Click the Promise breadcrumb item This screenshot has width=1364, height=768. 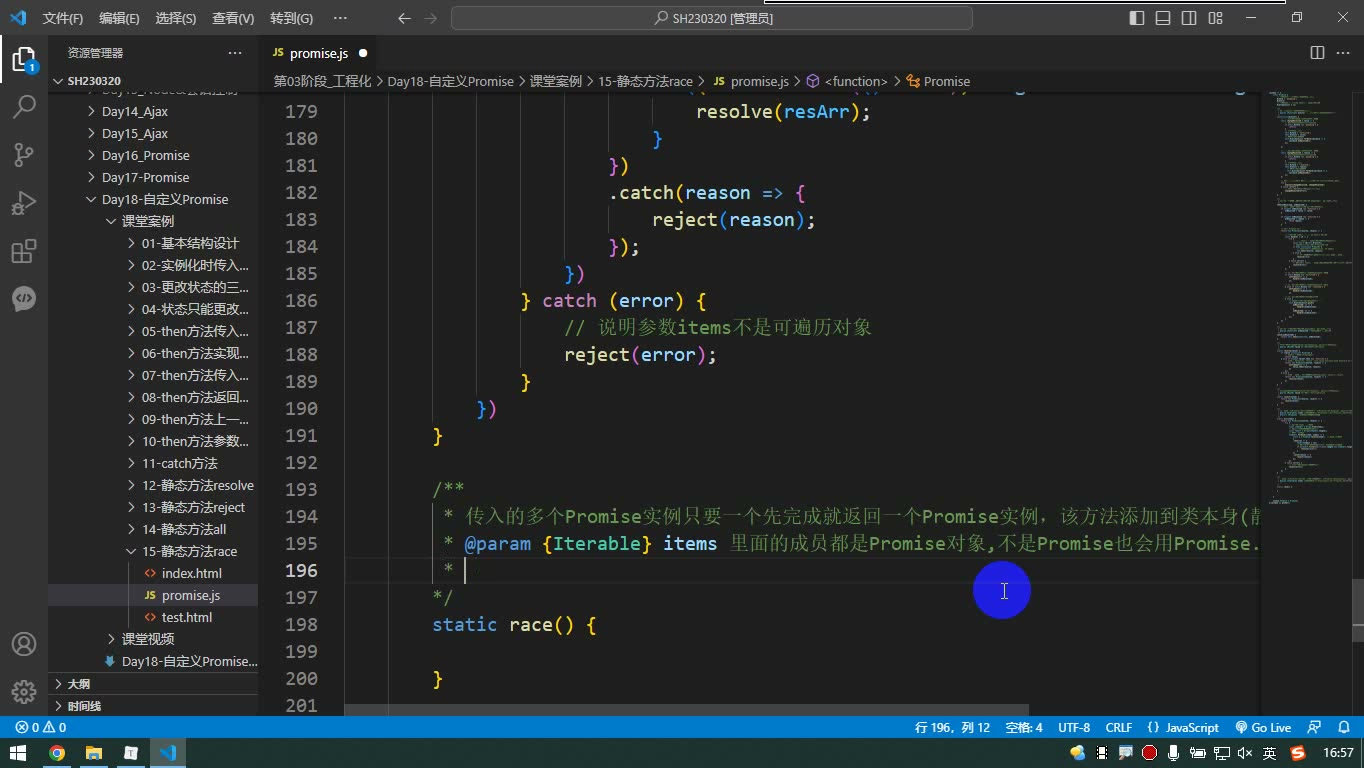938,81
